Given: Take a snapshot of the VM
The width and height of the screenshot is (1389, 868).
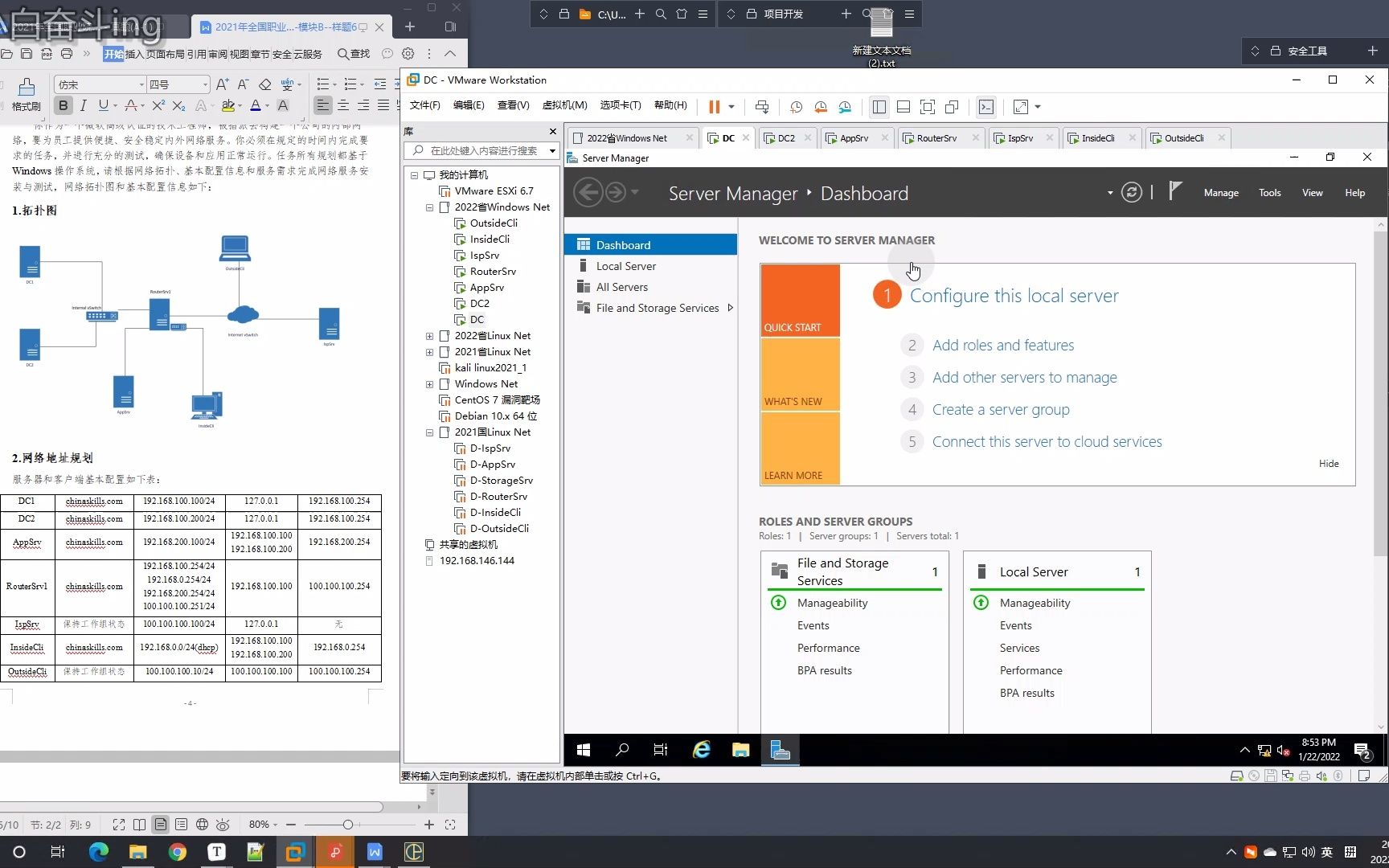Looking at the screenshot, I should click(796, 107).
